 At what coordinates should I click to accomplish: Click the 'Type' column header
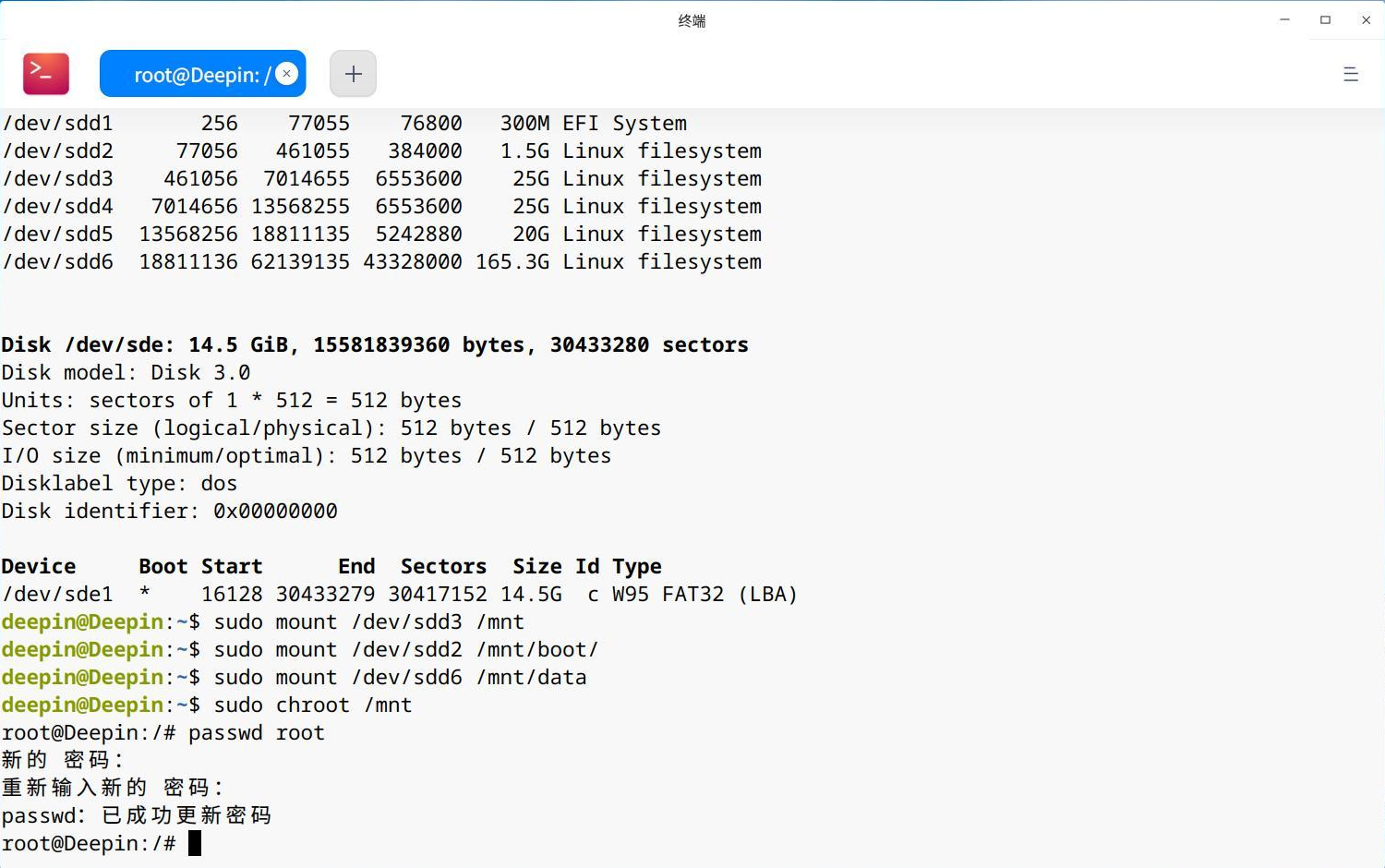coord(637,567)
